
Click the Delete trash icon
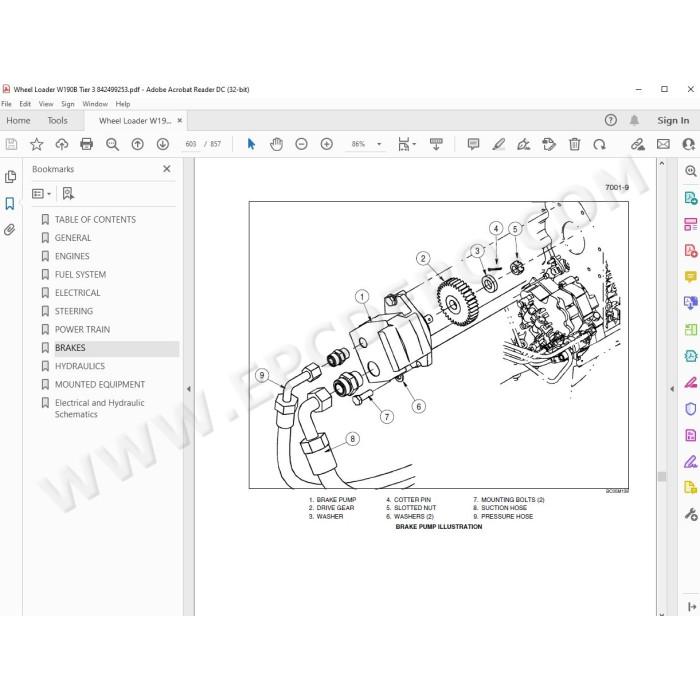click(x=575, y=144)
